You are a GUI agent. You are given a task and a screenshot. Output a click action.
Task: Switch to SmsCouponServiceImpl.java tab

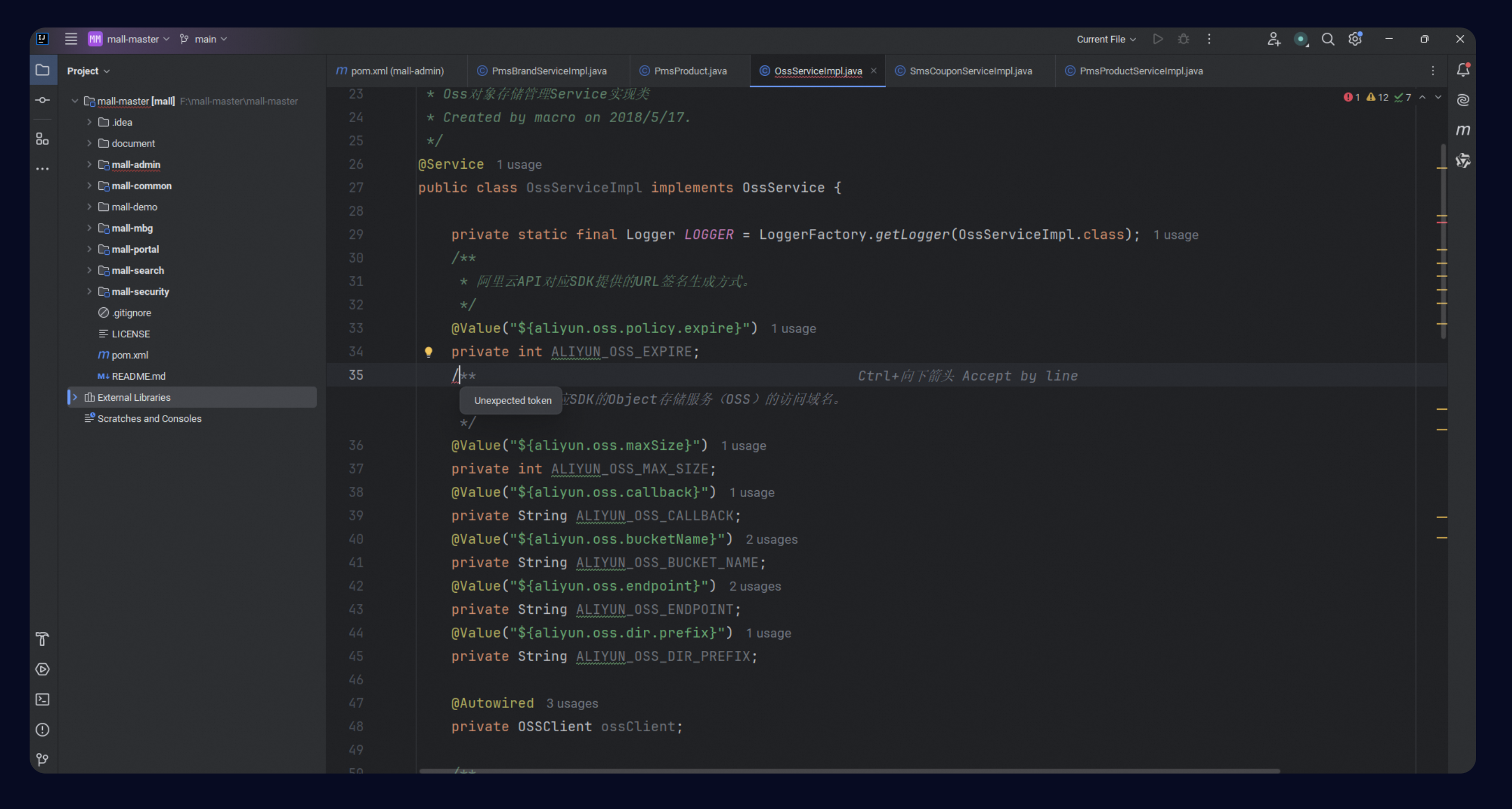coord(970,71)
